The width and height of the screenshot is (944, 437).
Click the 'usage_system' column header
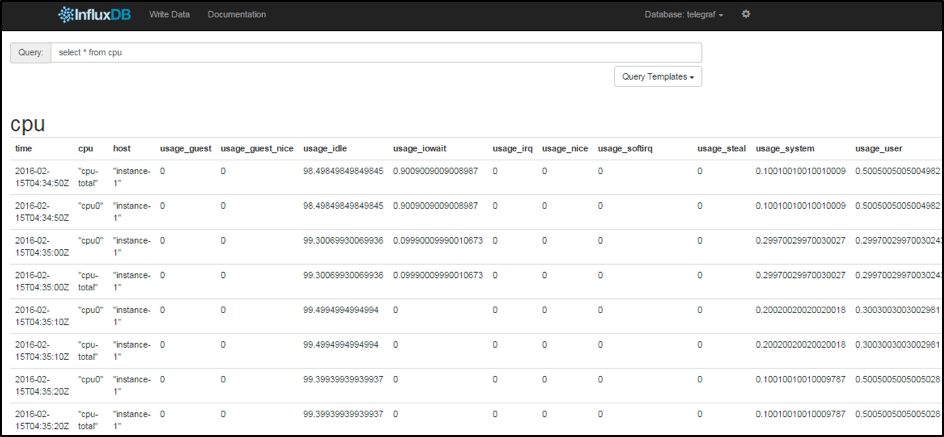click(787, 149)
